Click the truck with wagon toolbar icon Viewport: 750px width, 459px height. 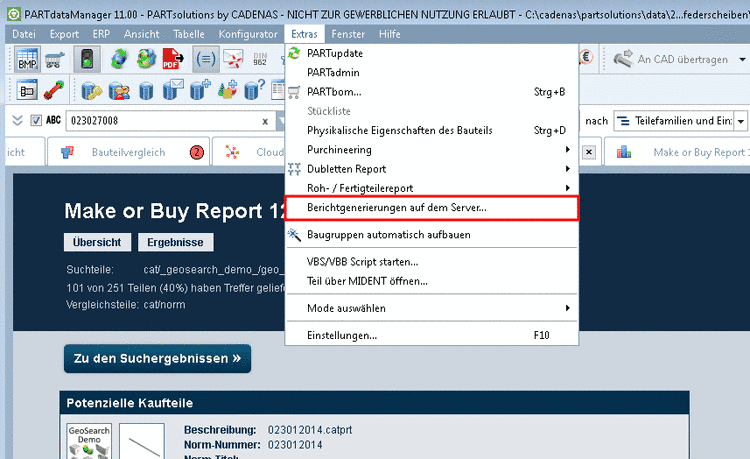pyautogui.click(x=55, y=60)
